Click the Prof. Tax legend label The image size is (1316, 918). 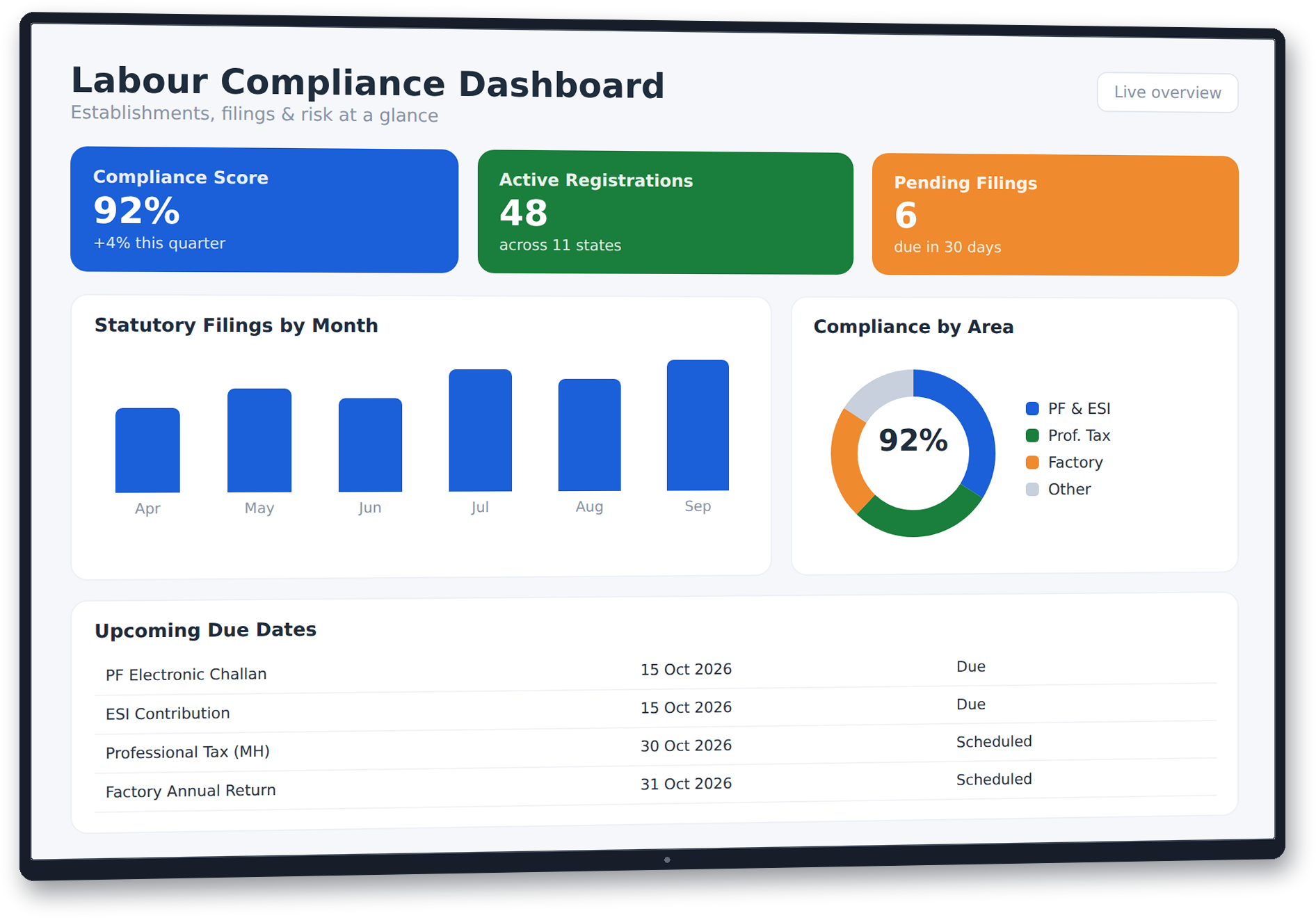point(1079,435)
